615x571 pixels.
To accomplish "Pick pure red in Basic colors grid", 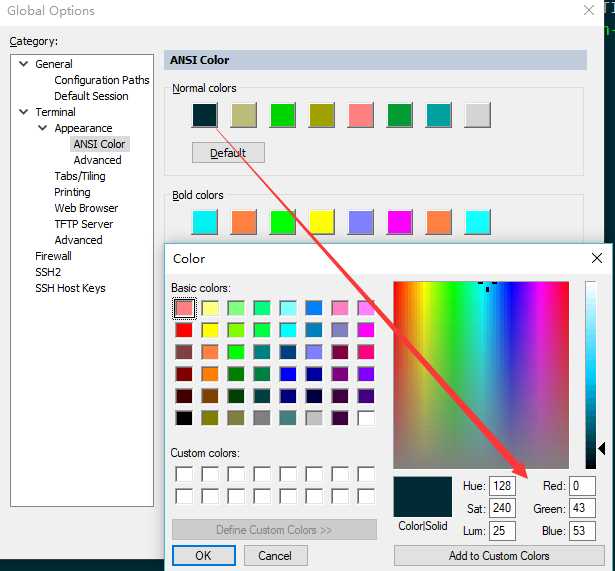I will point(184,330).
